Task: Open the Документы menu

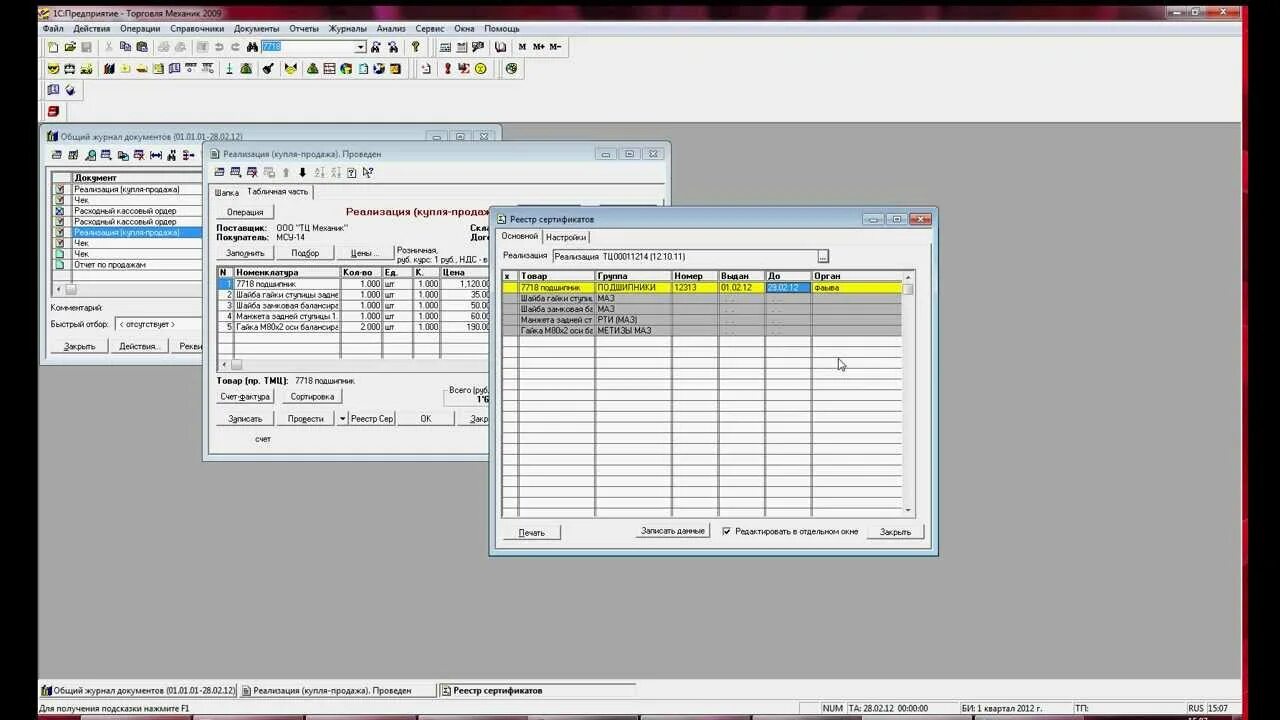Action: pyautogui.click(x=257, y=29)
